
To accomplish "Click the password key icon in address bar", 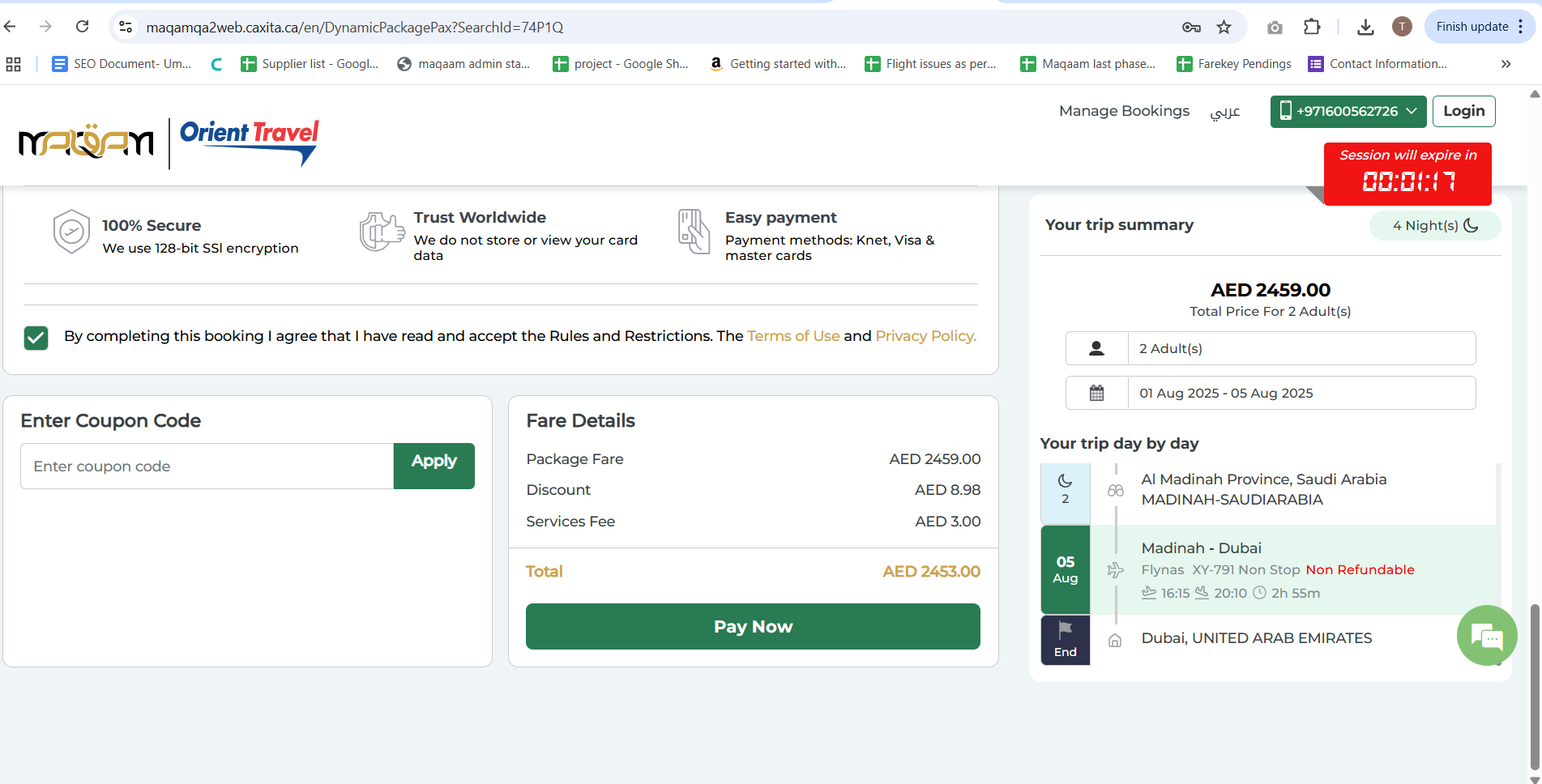I will coord(1191,28).
